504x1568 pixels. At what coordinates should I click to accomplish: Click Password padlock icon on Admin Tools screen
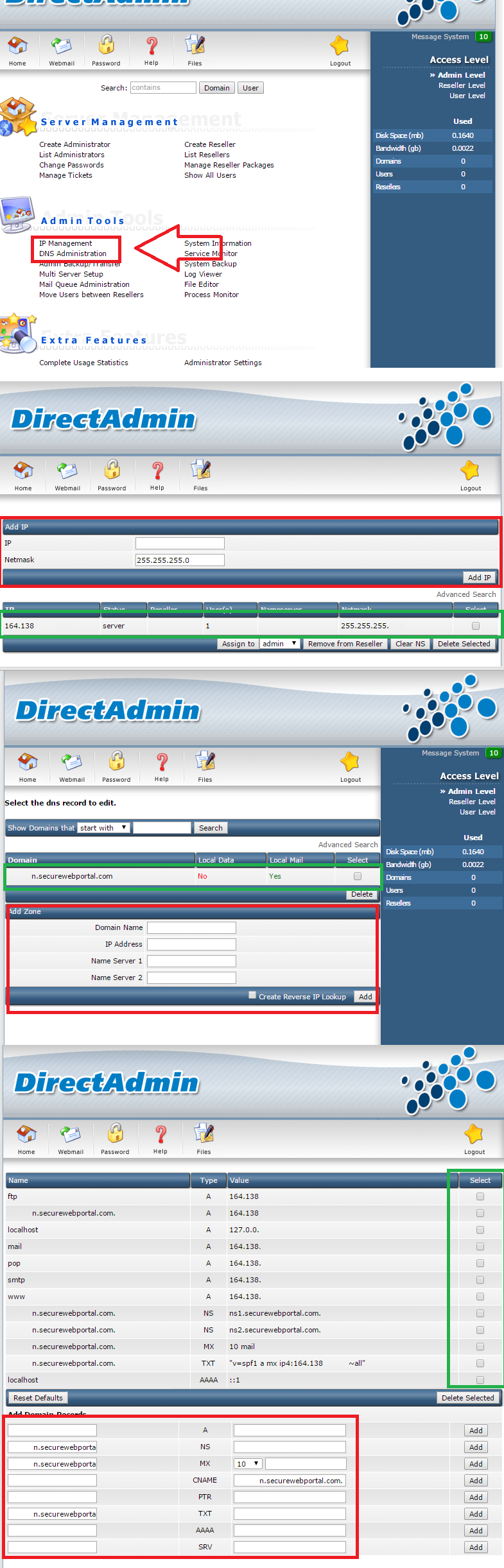click(107, 45)
